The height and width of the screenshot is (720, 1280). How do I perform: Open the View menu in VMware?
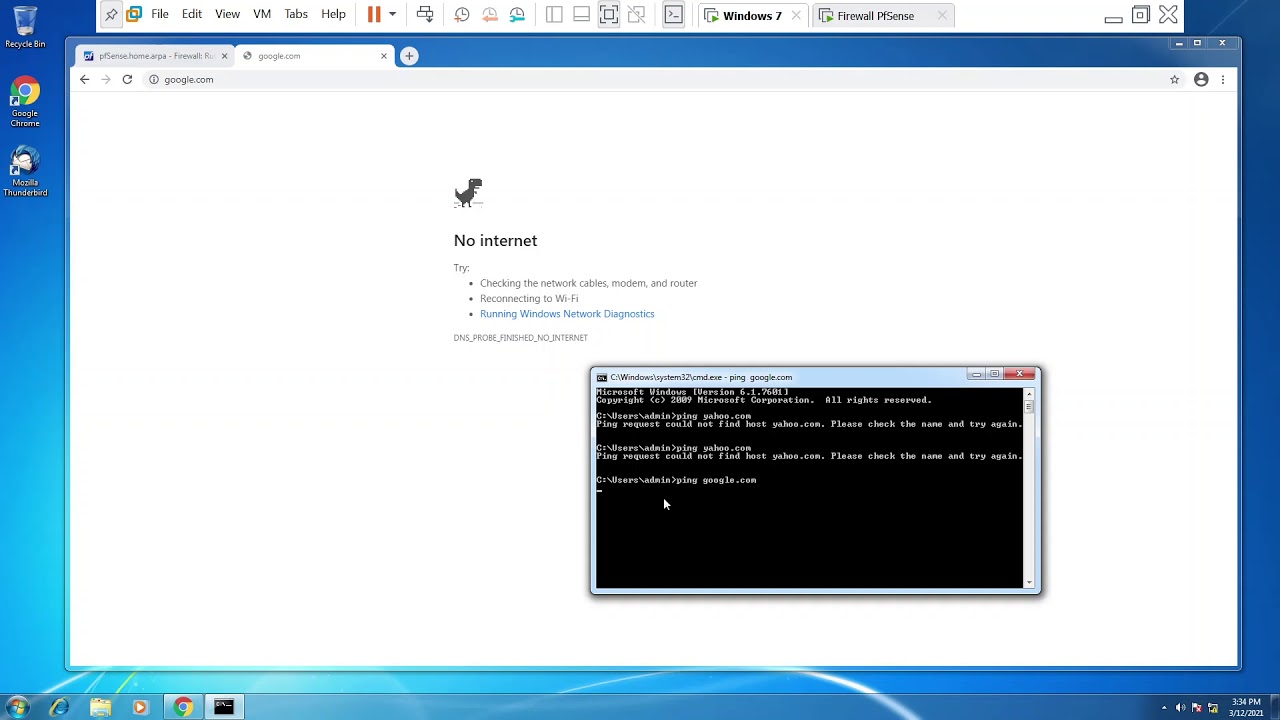coord(227,15)
